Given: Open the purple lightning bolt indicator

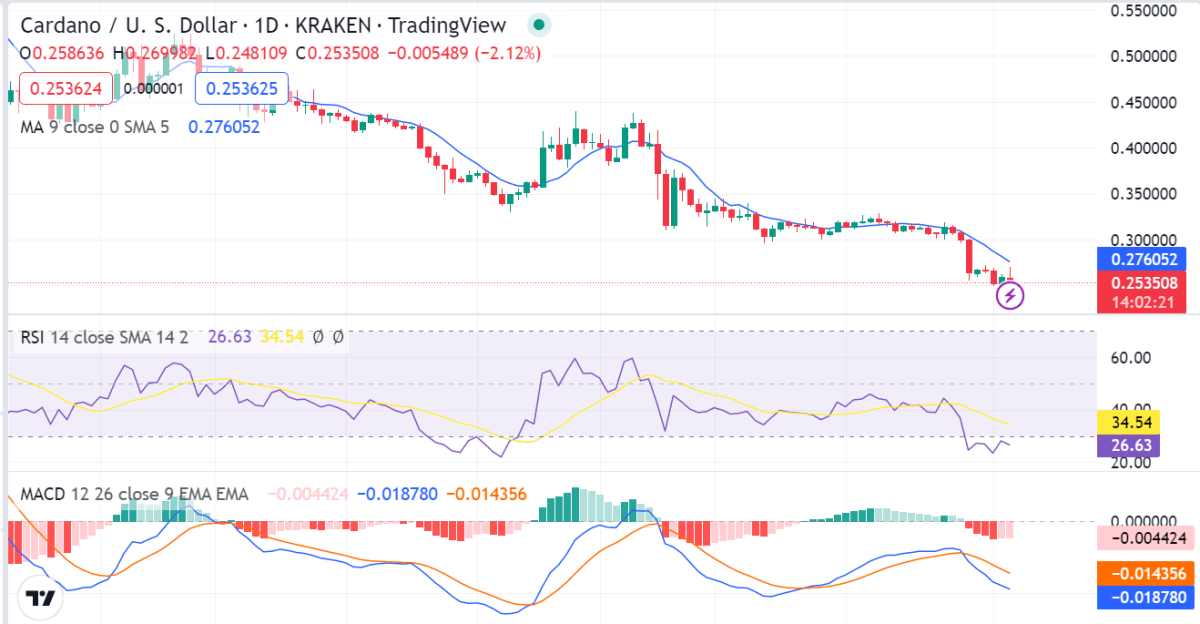Looking at the screenshot, I should click(1011, 295).
